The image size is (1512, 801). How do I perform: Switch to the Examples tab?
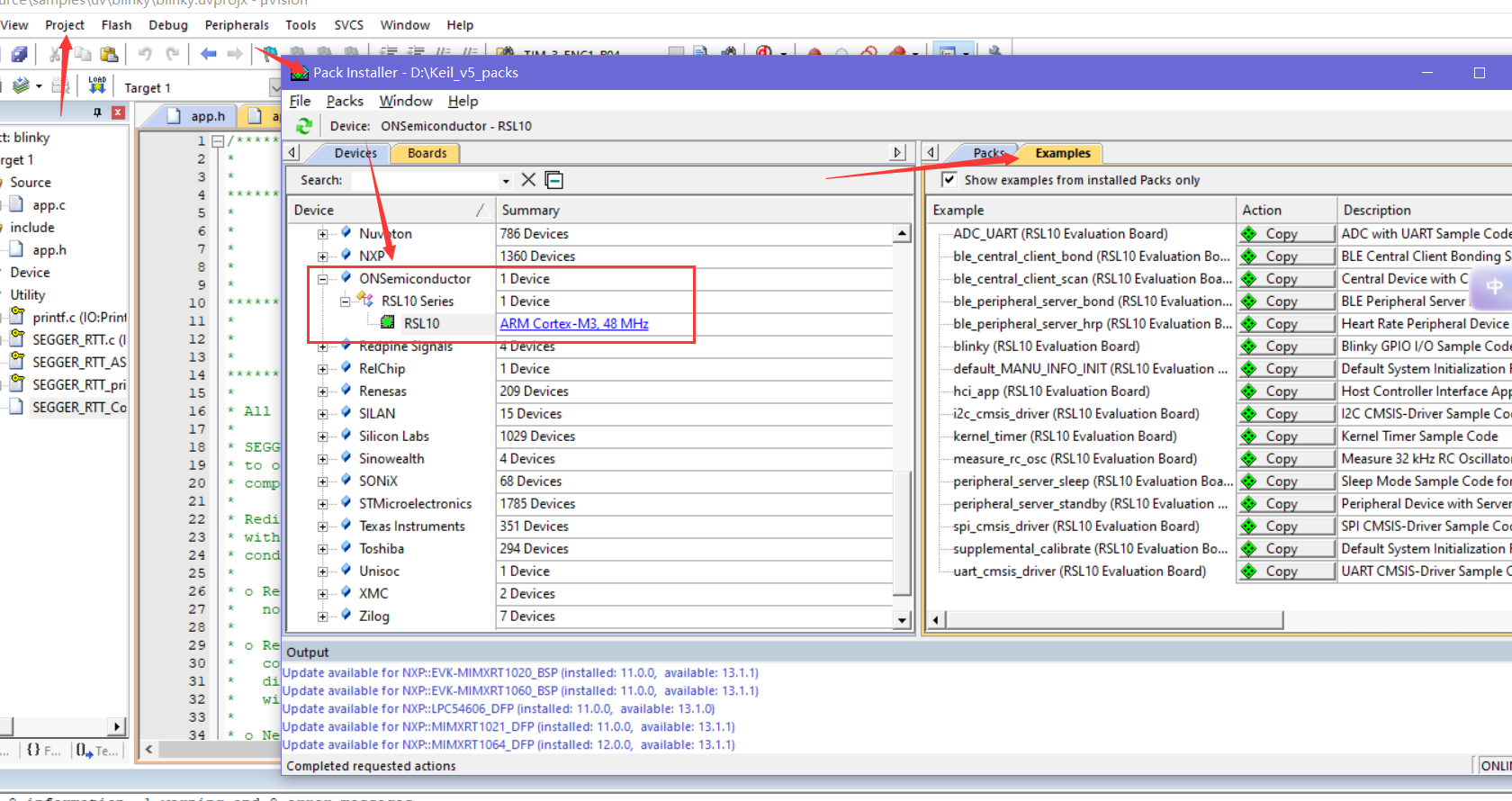1062,153
